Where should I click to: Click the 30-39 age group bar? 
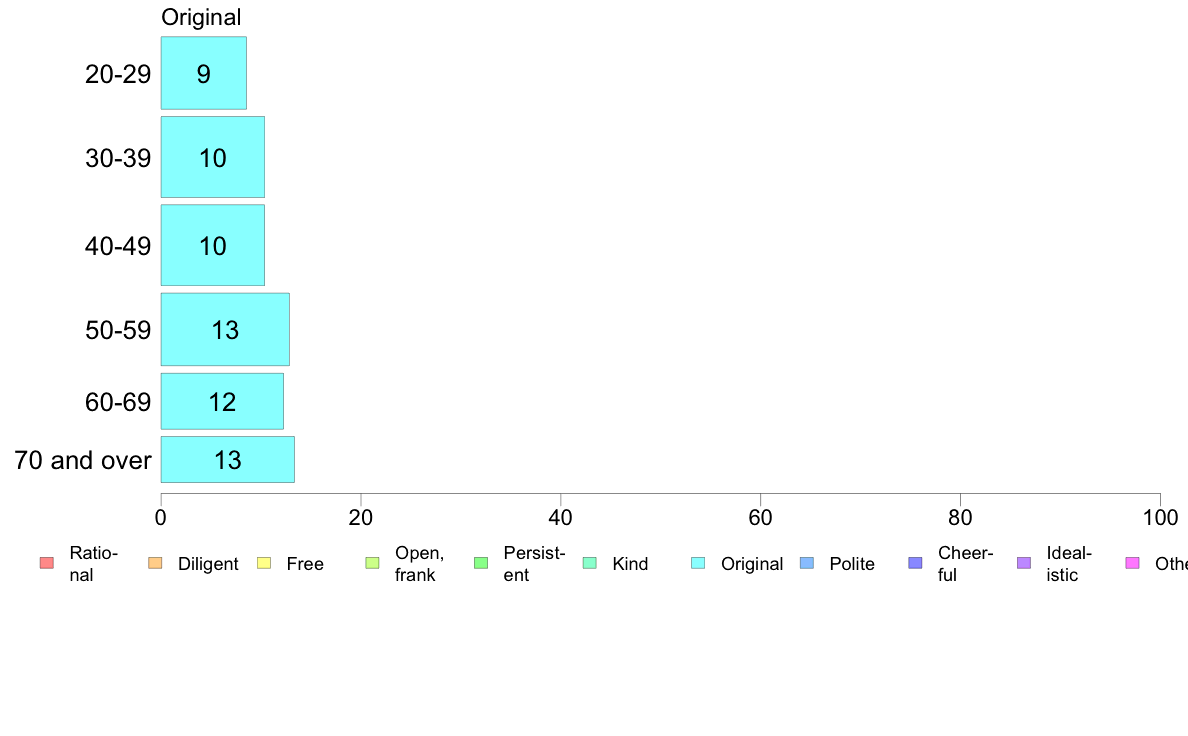click(213, 157)
